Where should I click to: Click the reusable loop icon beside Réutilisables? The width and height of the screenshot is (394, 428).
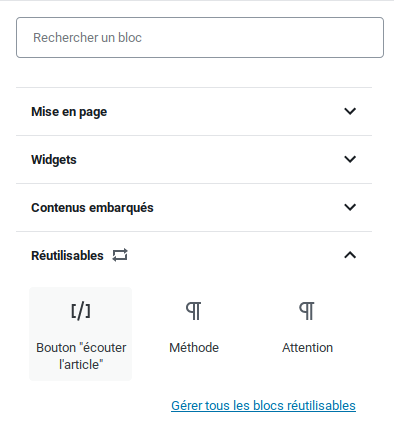[x=120, y=255]
